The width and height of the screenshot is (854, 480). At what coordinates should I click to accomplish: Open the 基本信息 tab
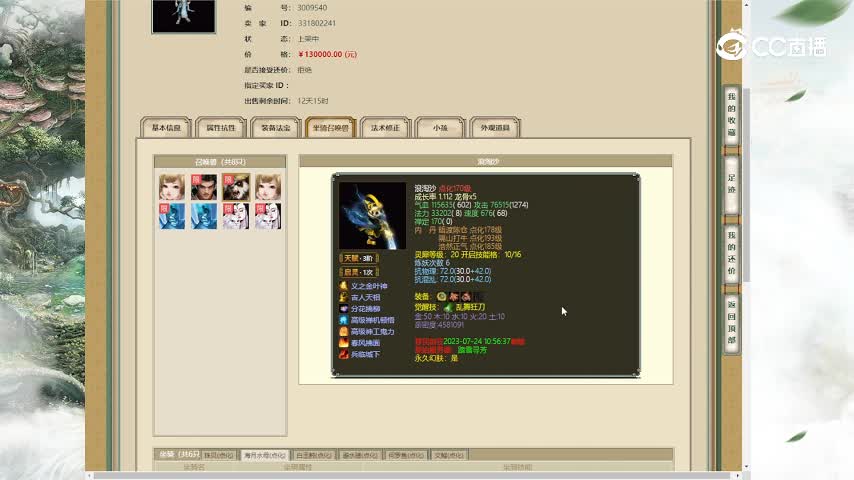pyautogui.click(x=166, y=127)
